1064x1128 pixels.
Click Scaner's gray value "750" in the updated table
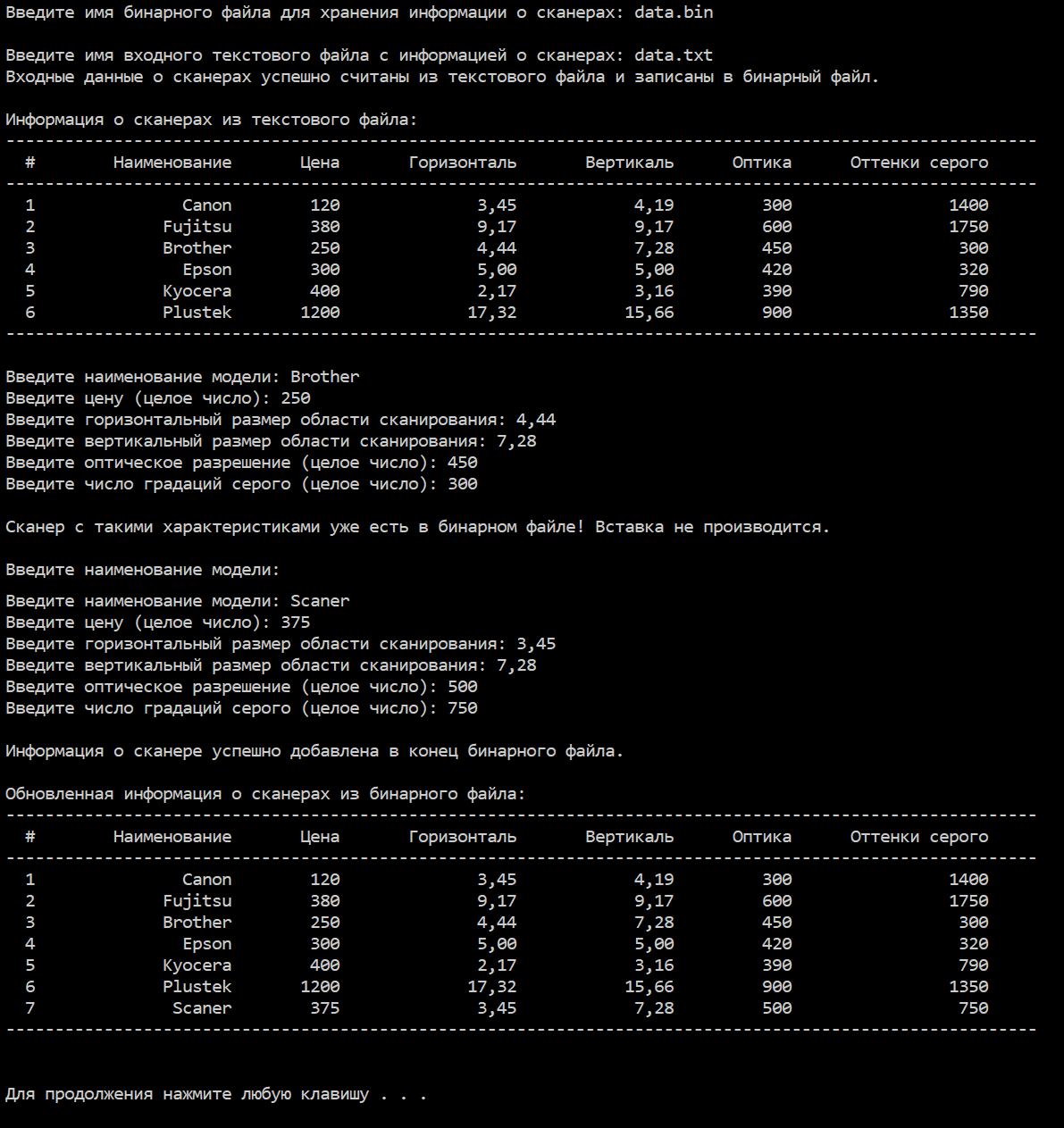click(974, 1008)
